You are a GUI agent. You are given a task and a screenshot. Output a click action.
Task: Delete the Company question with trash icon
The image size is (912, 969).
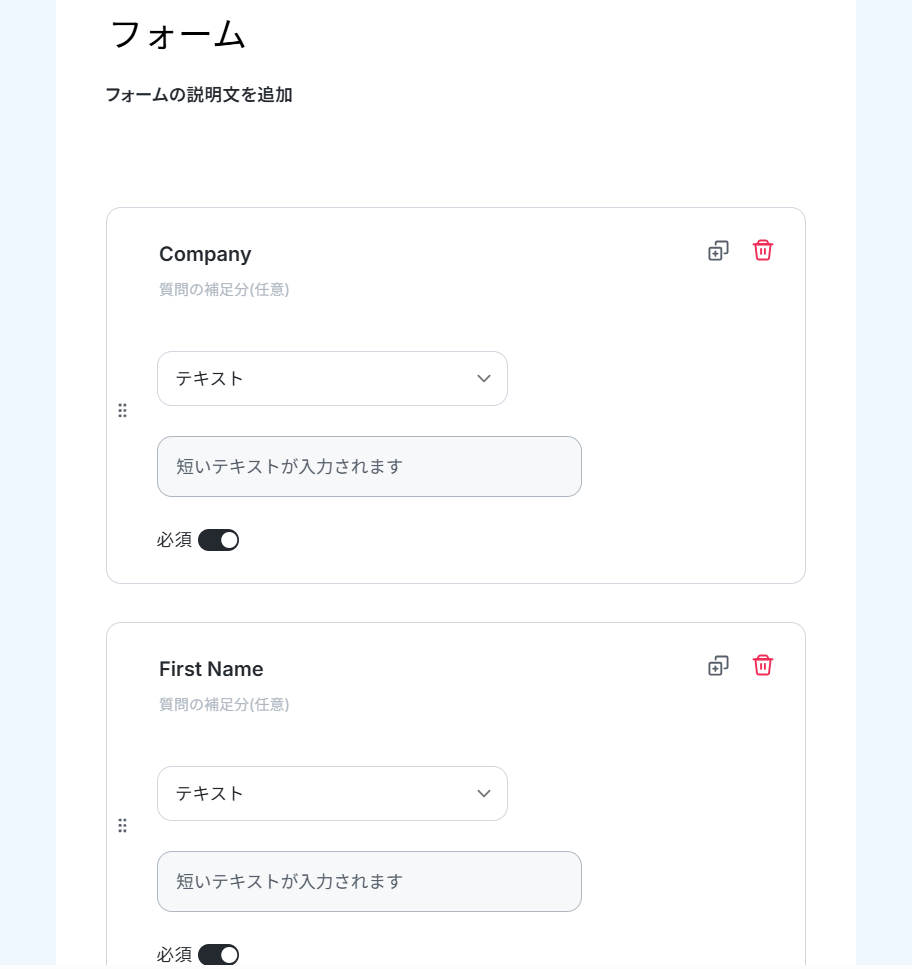pyautogui.click(x=762, y=251)
